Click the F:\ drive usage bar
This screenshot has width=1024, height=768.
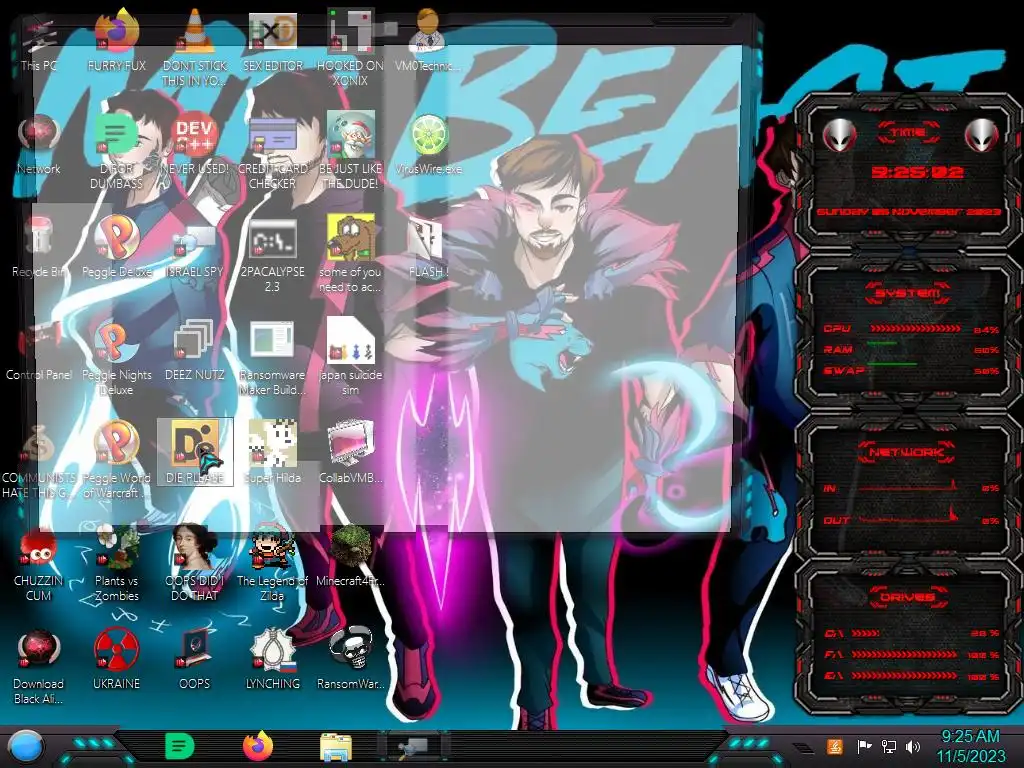[x=904, y=654]
